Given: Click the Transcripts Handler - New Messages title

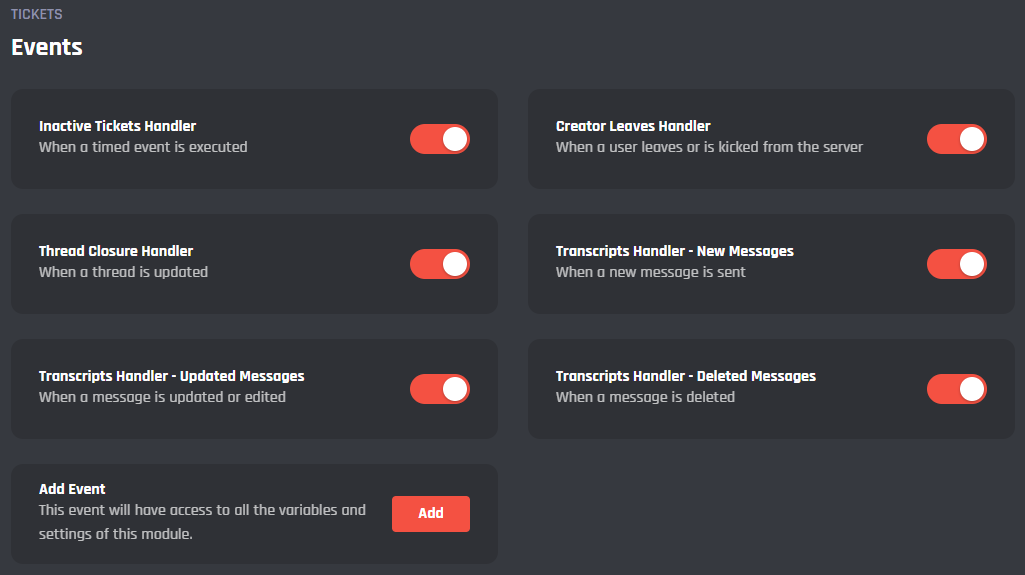Looking at the screenshot, I should tap(674, 251).
